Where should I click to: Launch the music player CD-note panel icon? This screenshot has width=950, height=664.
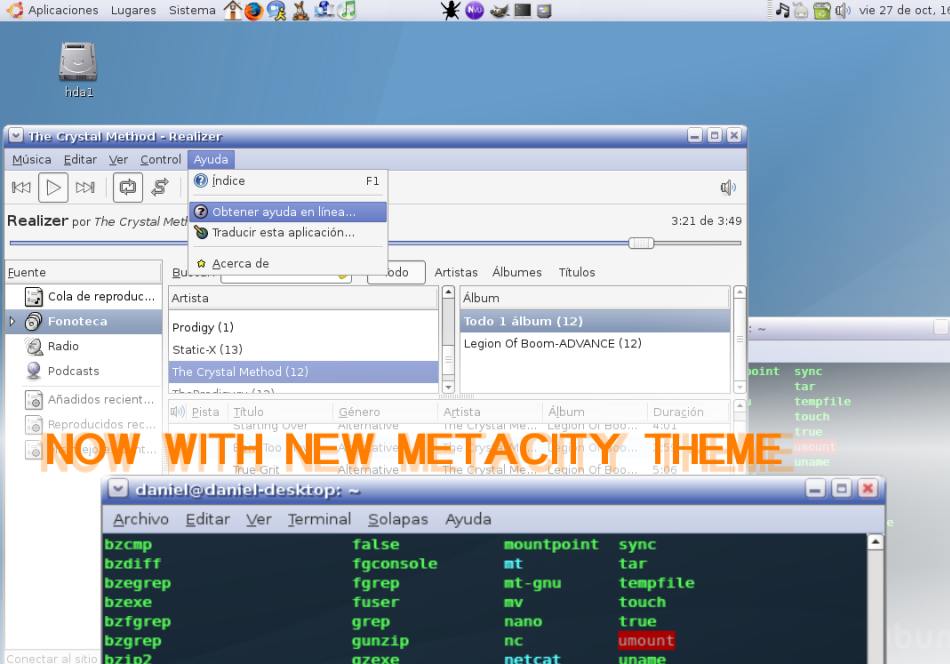[347, 10]
